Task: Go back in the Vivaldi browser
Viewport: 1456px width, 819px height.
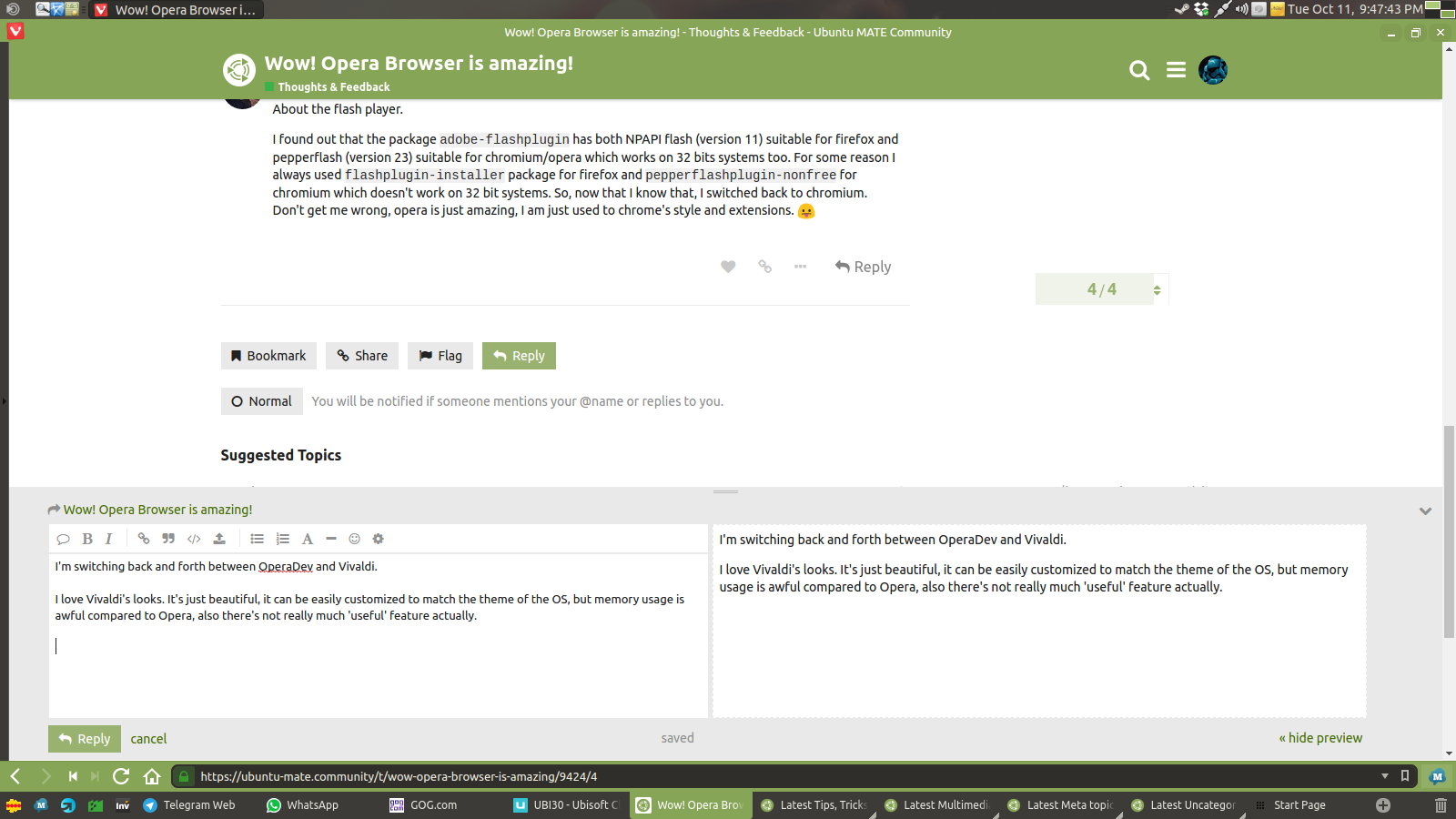Action: click(x=15, y=776)
